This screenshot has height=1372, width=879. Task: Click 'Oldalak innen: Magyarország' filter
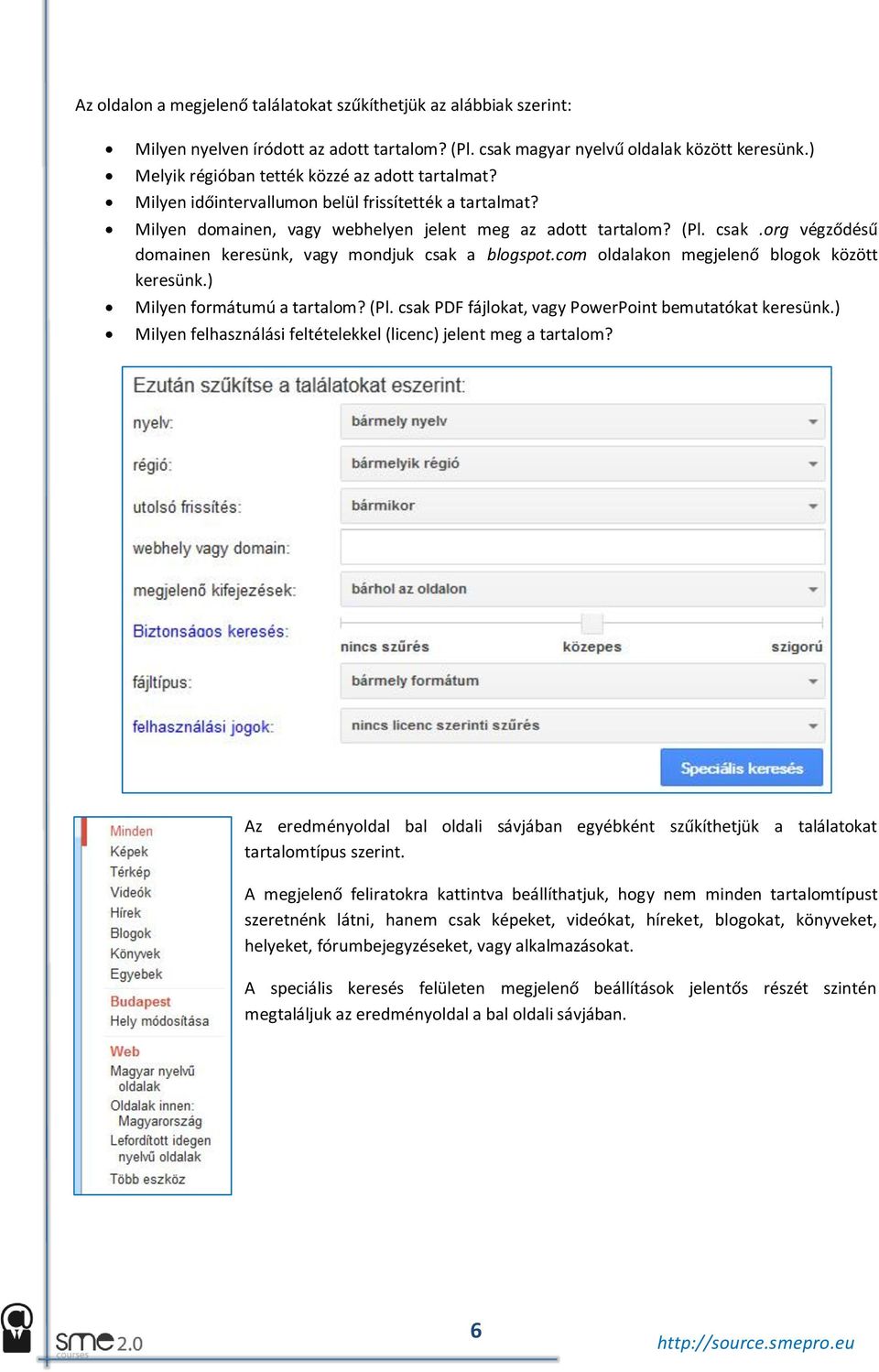tap(156, 1114)
